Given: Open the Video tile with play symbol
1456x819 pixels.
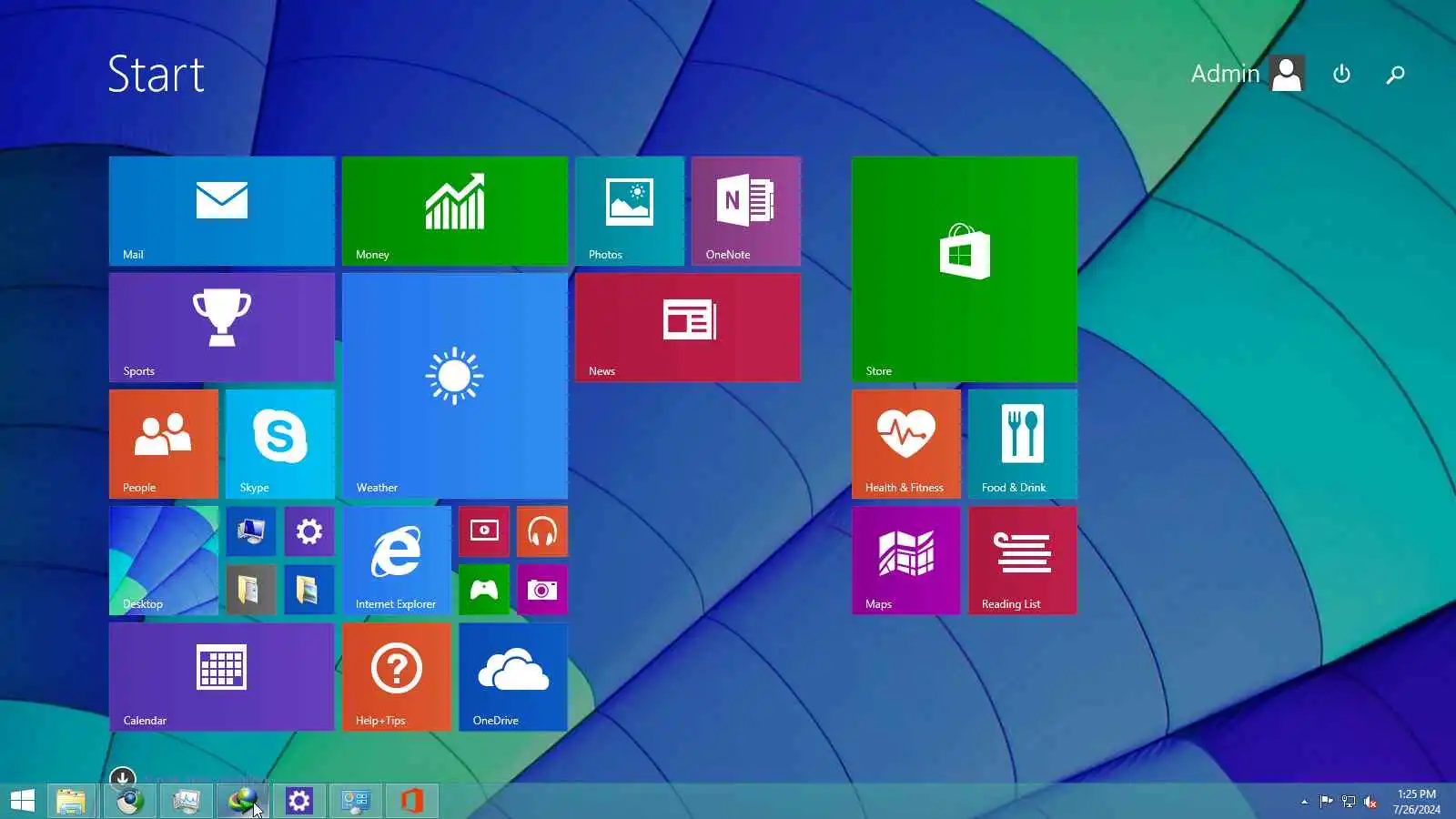Looking at the screenshot, I should click(x=484, y=531).
